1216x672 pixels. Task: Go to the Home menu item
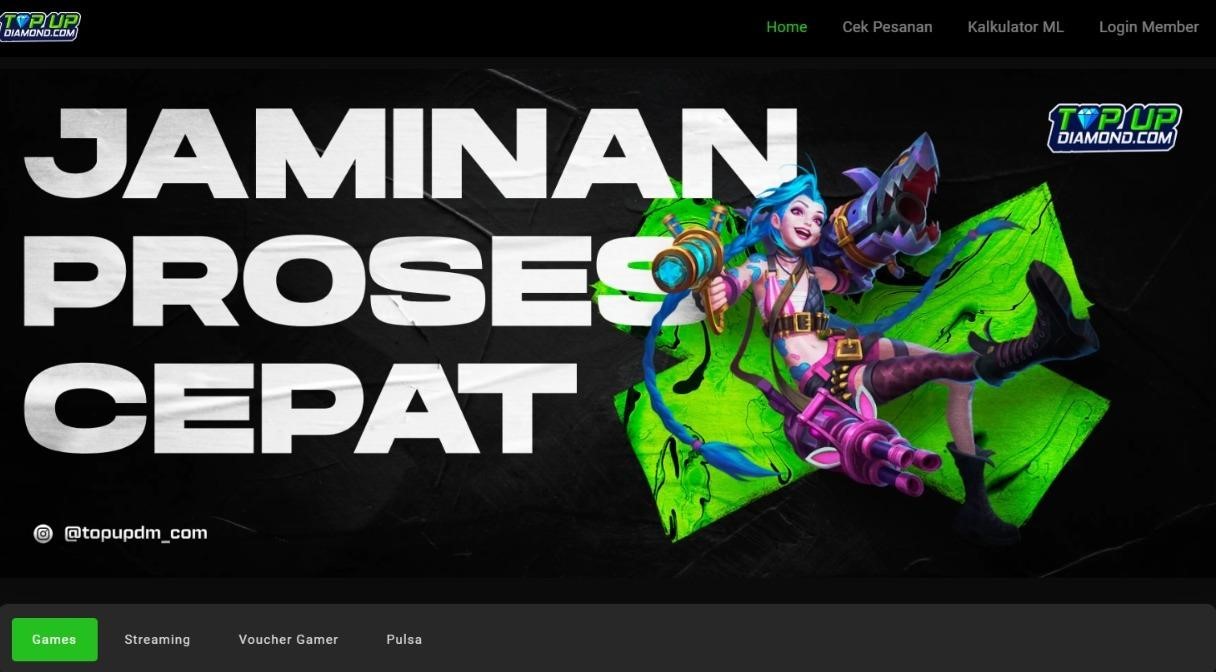click(x=786, y=27)
